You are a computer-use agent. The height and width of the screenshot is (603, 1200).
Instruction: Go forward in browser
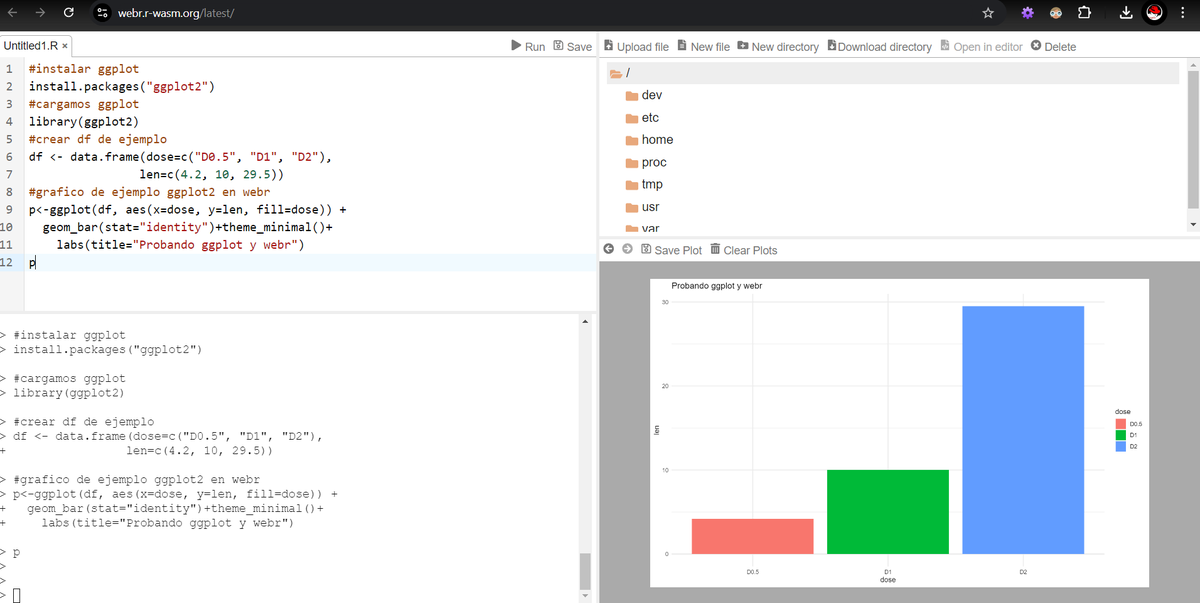pos(42,13)
